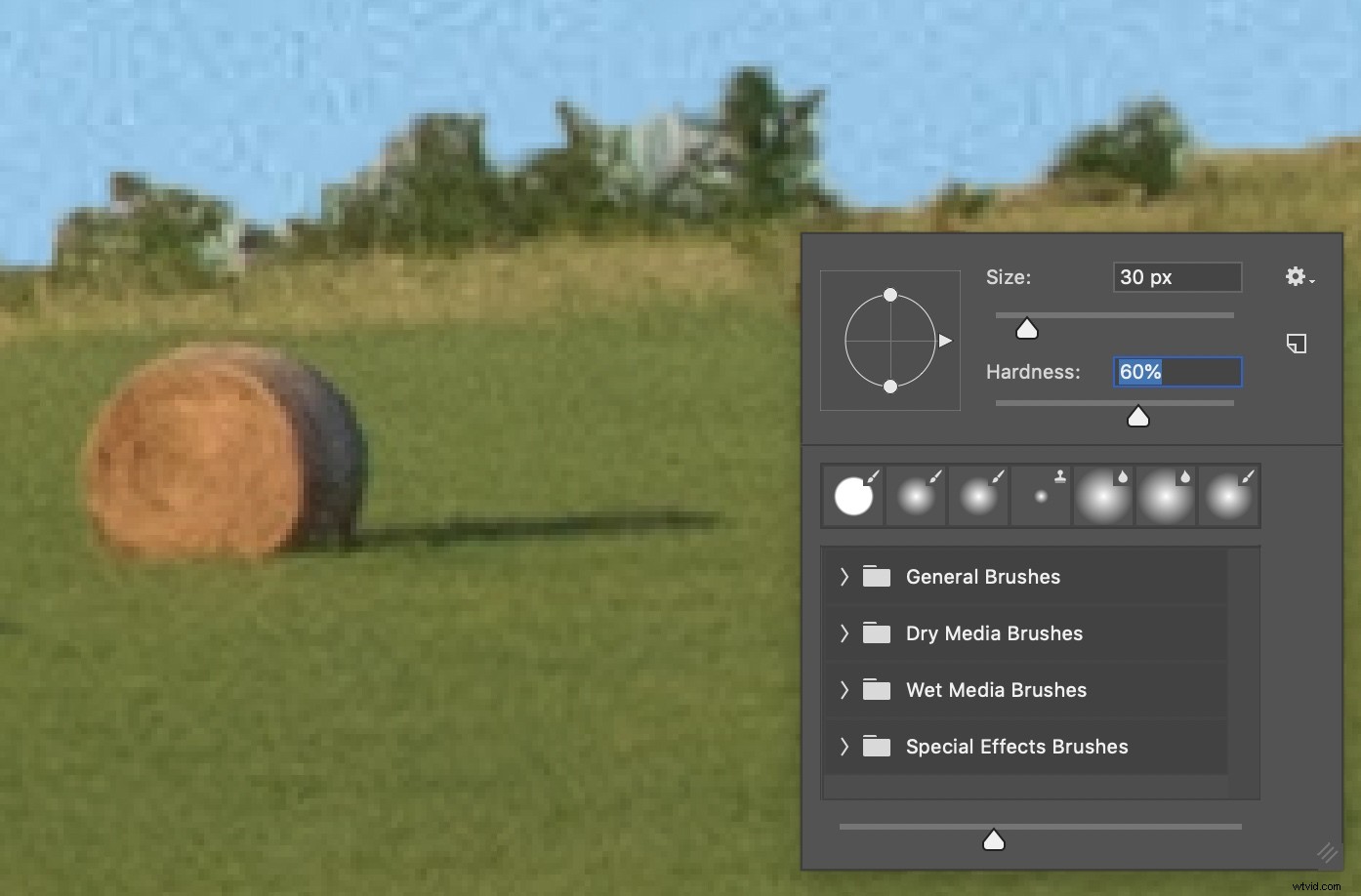The width and height of the screenshot is (1361, 896).
Task: Open the gear settings icon
Action: (1294, 276)
